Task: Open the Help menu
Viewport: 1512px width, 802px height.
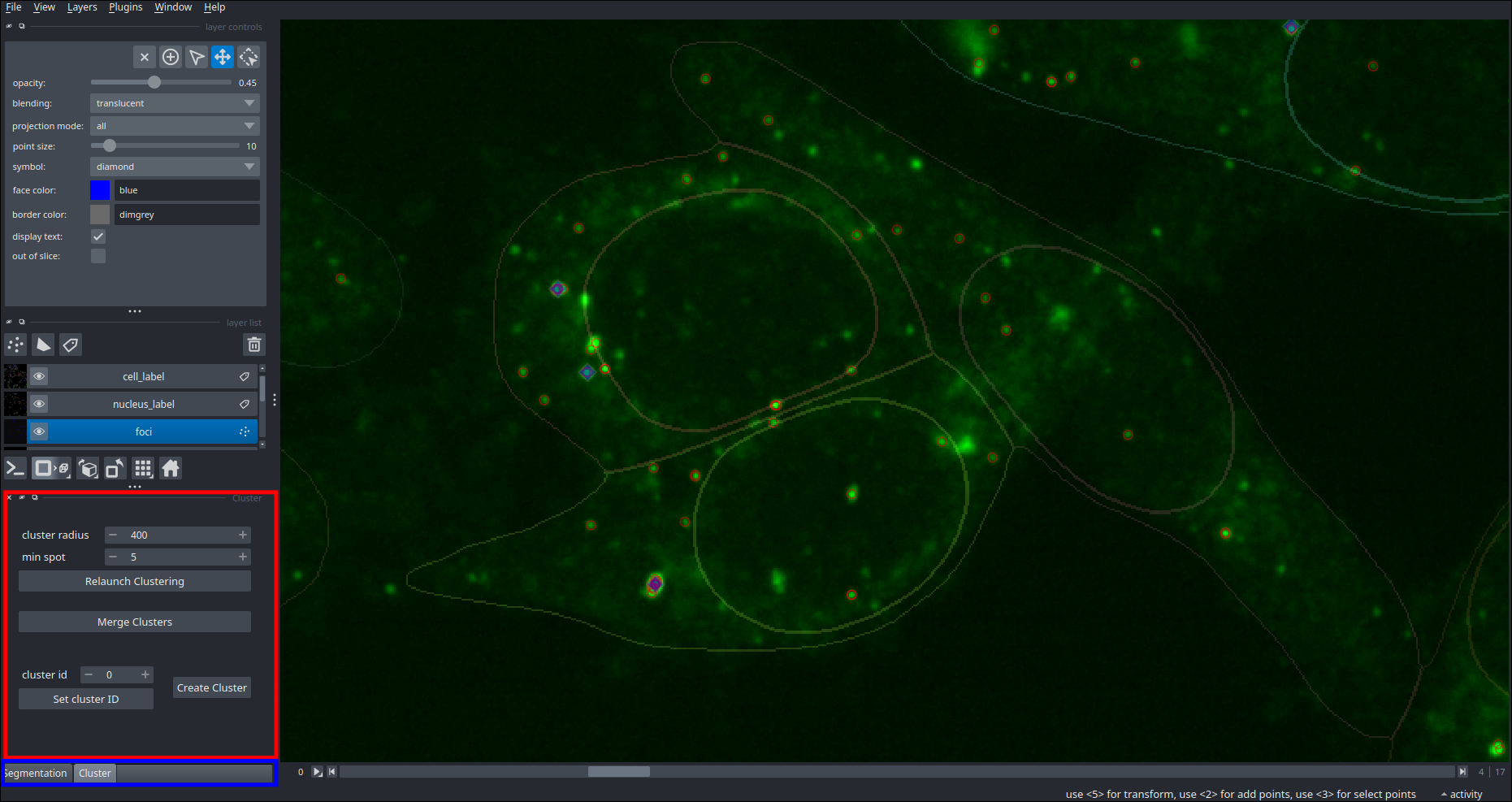Action: pyautogui.click(x=214, y=7)
